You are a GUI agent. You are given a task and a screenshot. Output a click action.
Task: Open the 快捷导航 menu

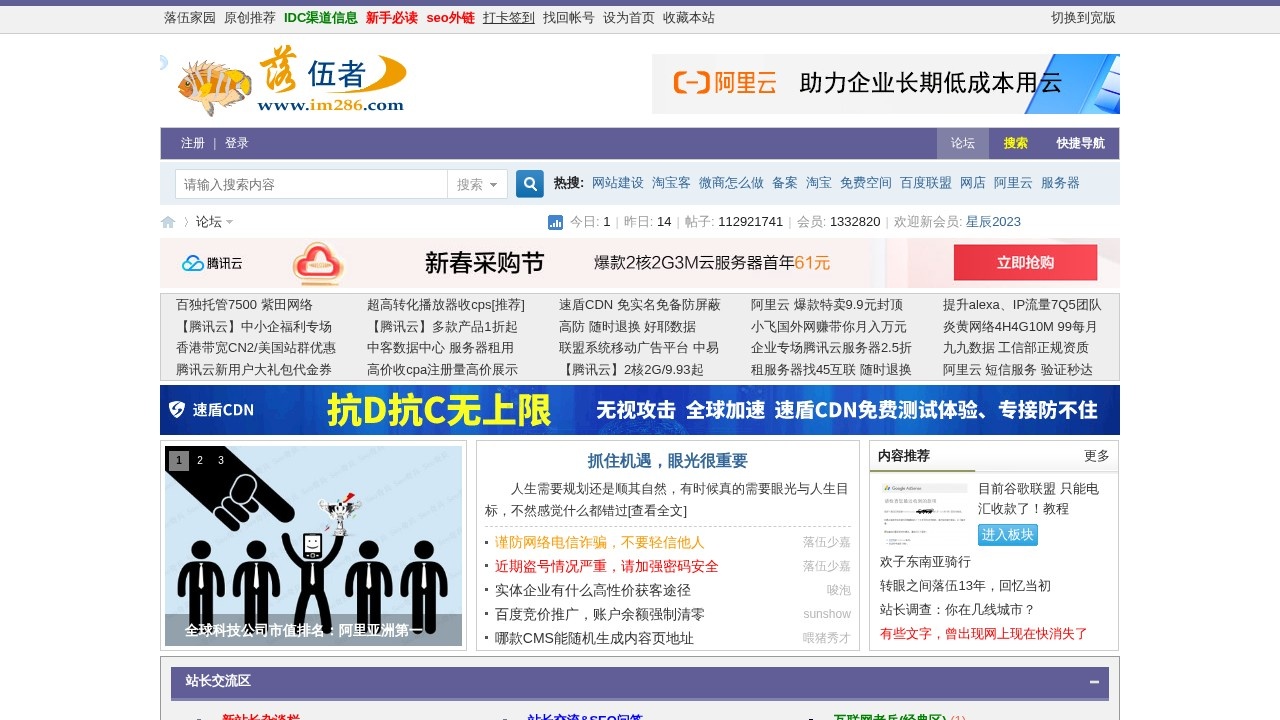1080,143
